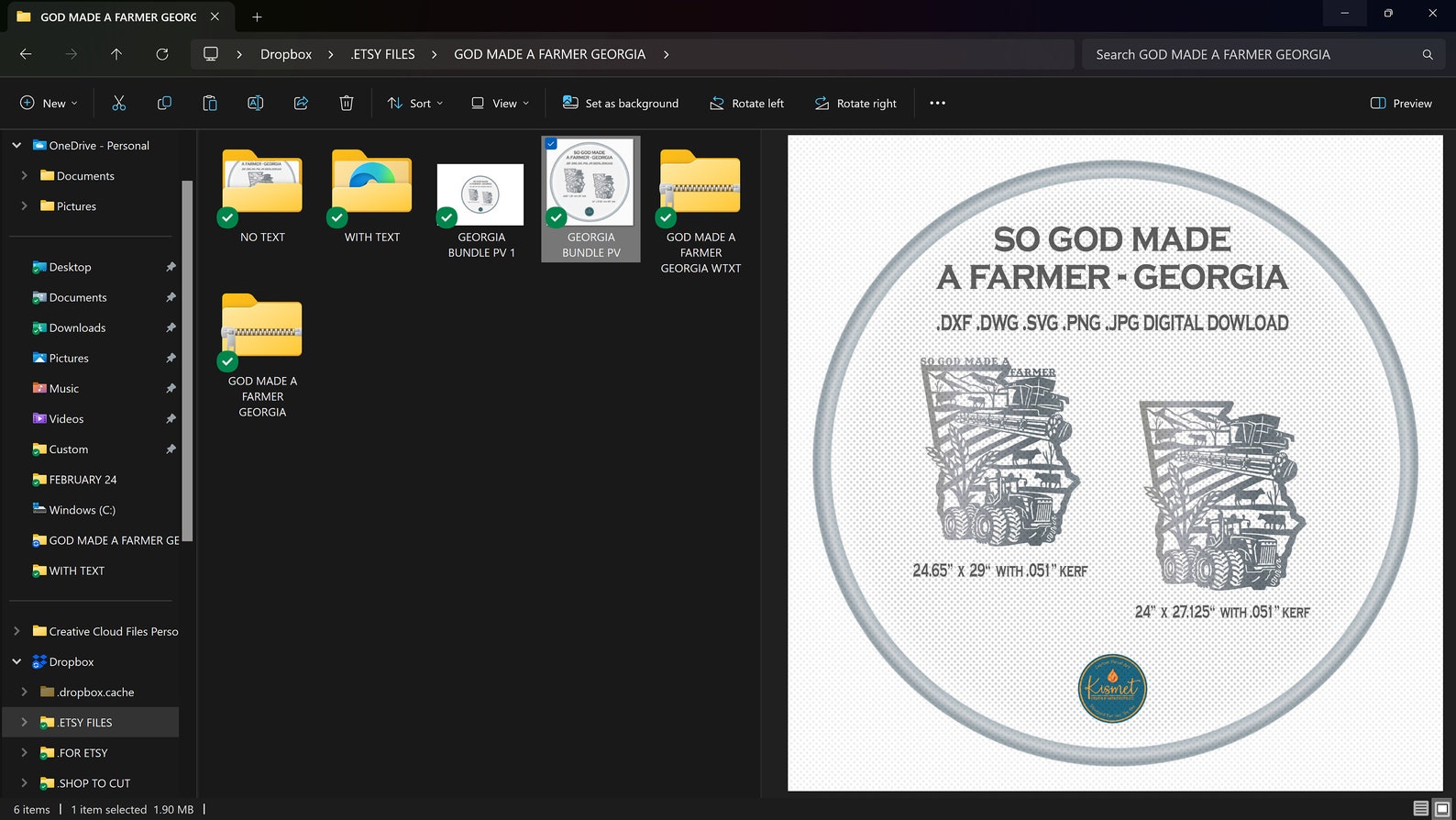Open the See more options menu
This screenshot has width=1456, height=820.
[x=937, y=104]
